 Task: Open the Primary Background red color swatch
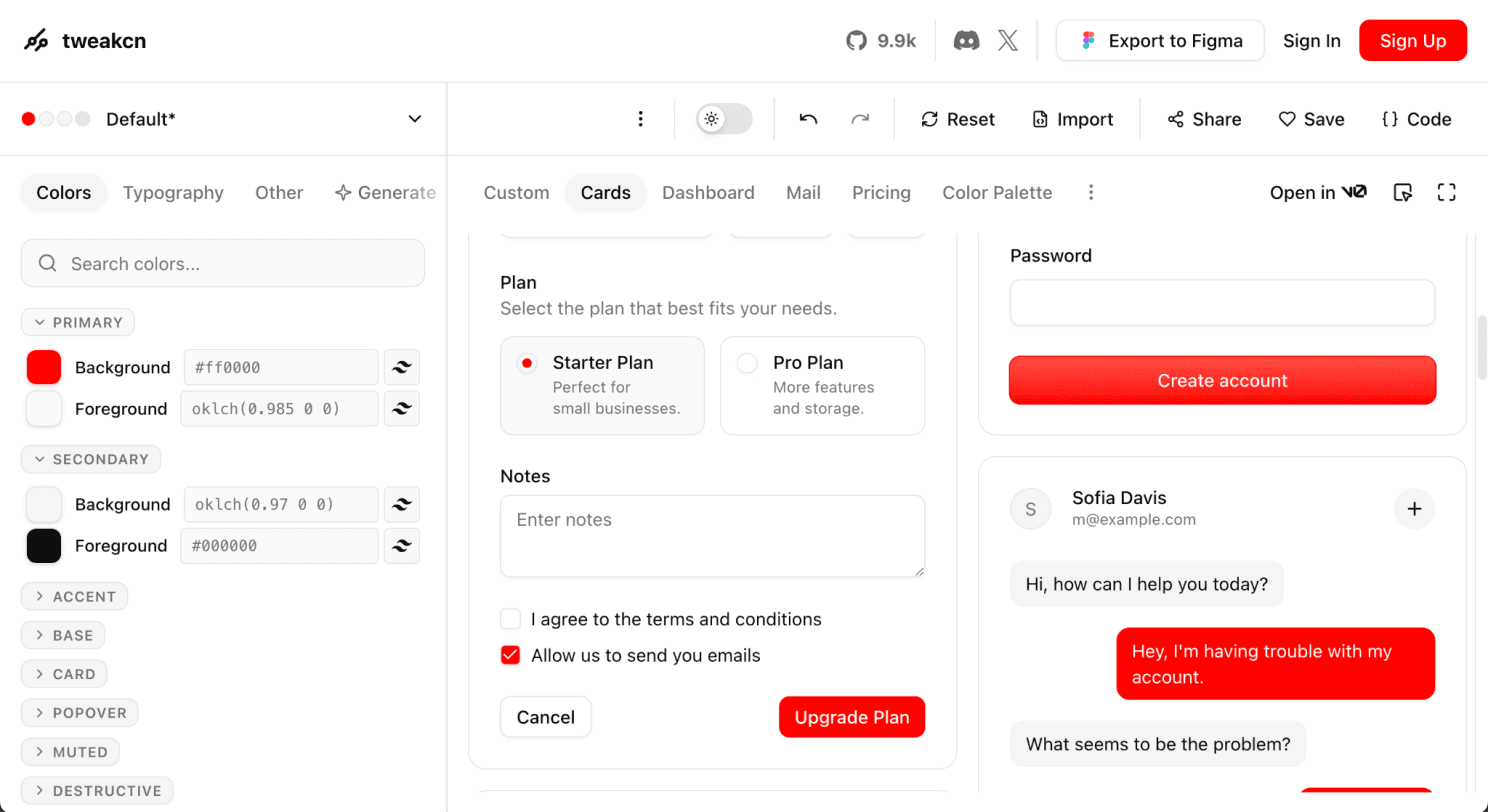[44, 367]
